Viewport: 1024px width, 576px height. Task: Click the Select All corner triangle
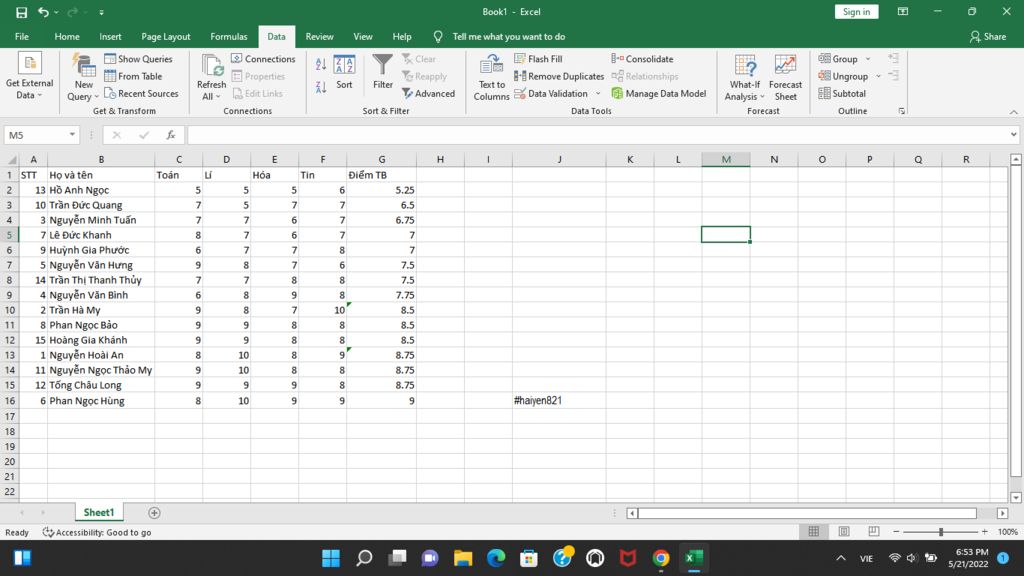[11, 159]
